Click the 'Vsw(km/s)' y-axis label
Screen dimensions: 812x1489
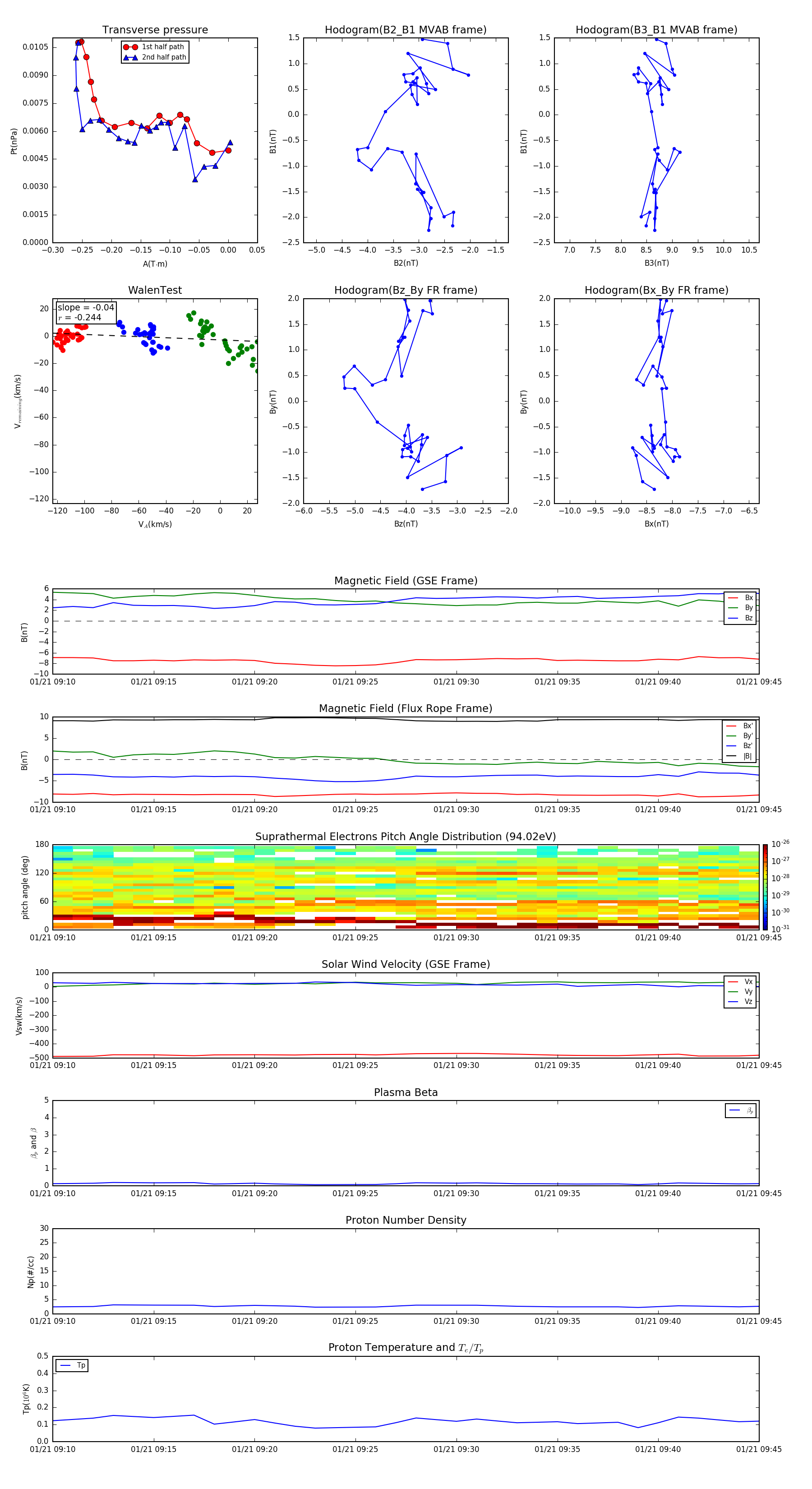(x=18, y=1016)
